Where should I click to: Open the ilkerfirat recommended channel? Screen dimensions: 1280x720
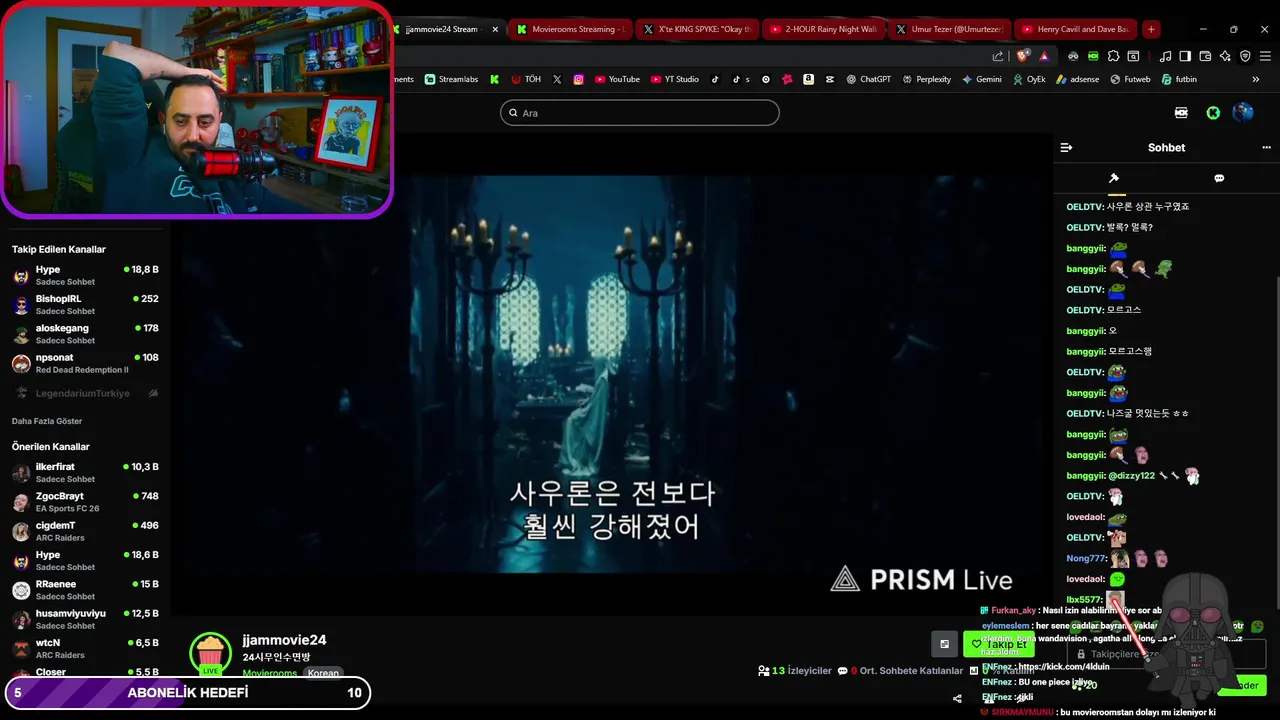coord(85,472)
